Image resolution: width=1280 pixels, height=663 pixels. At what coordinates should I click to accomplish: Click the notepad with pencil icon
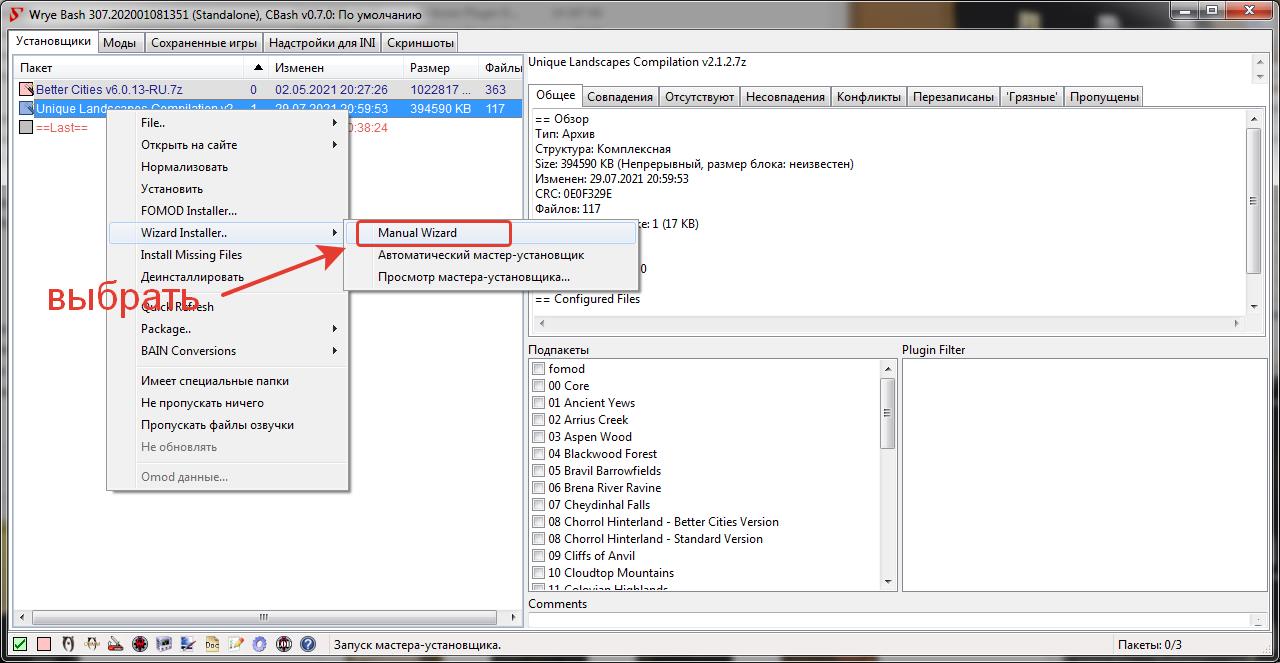[x=236, y=644]
